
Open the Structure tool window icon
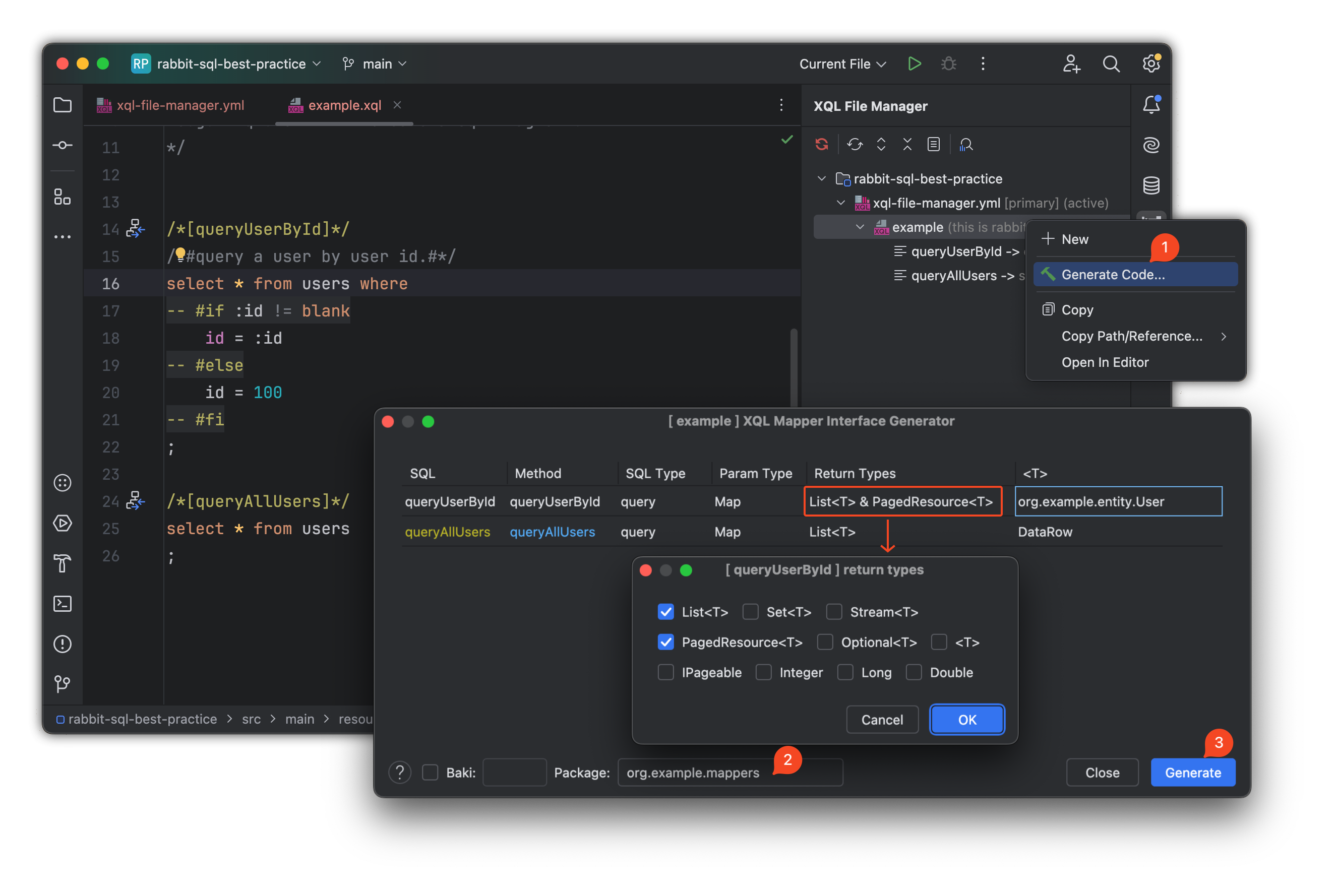coord(63,197)
